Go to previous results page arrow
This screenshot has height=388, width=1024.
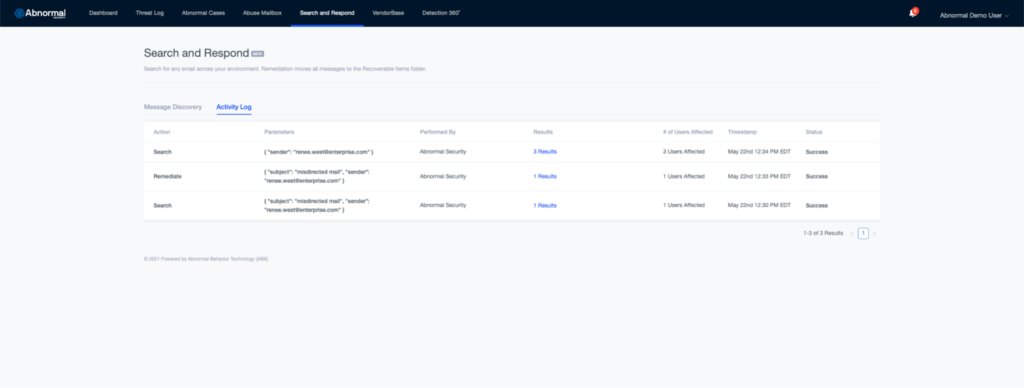[852, 233]
